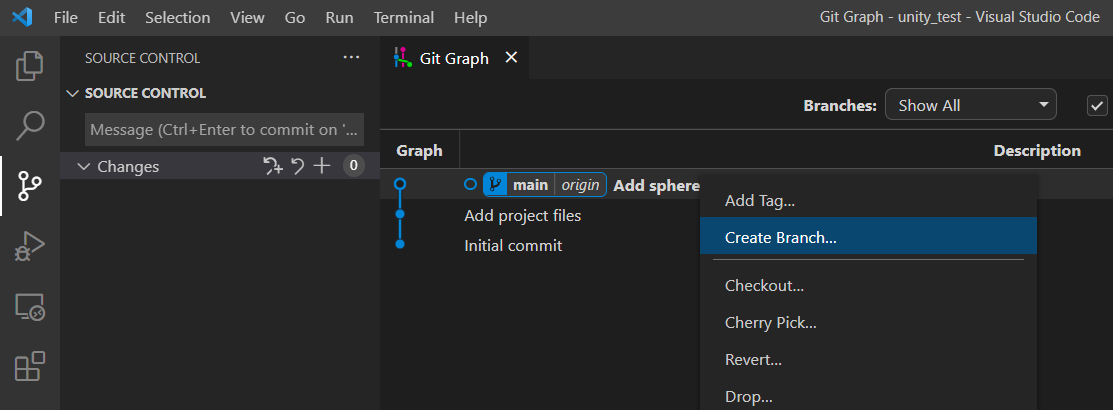Stage all changes with the plus icon
Viewport: 1113px width, 410px height.
[x=322, y=167]
